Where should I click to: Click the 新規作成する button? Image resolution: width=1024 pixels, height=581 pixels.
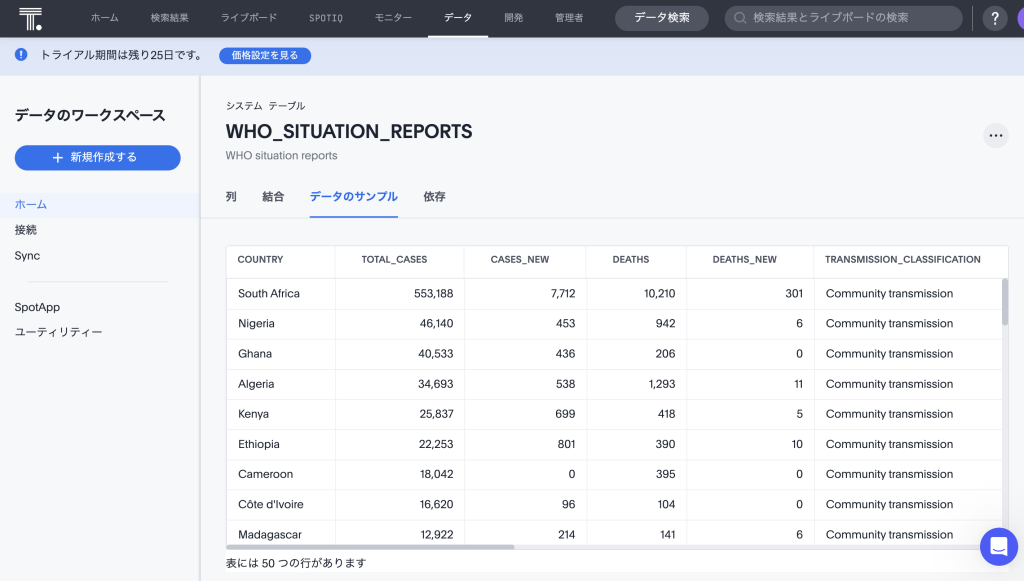(97, 157)
